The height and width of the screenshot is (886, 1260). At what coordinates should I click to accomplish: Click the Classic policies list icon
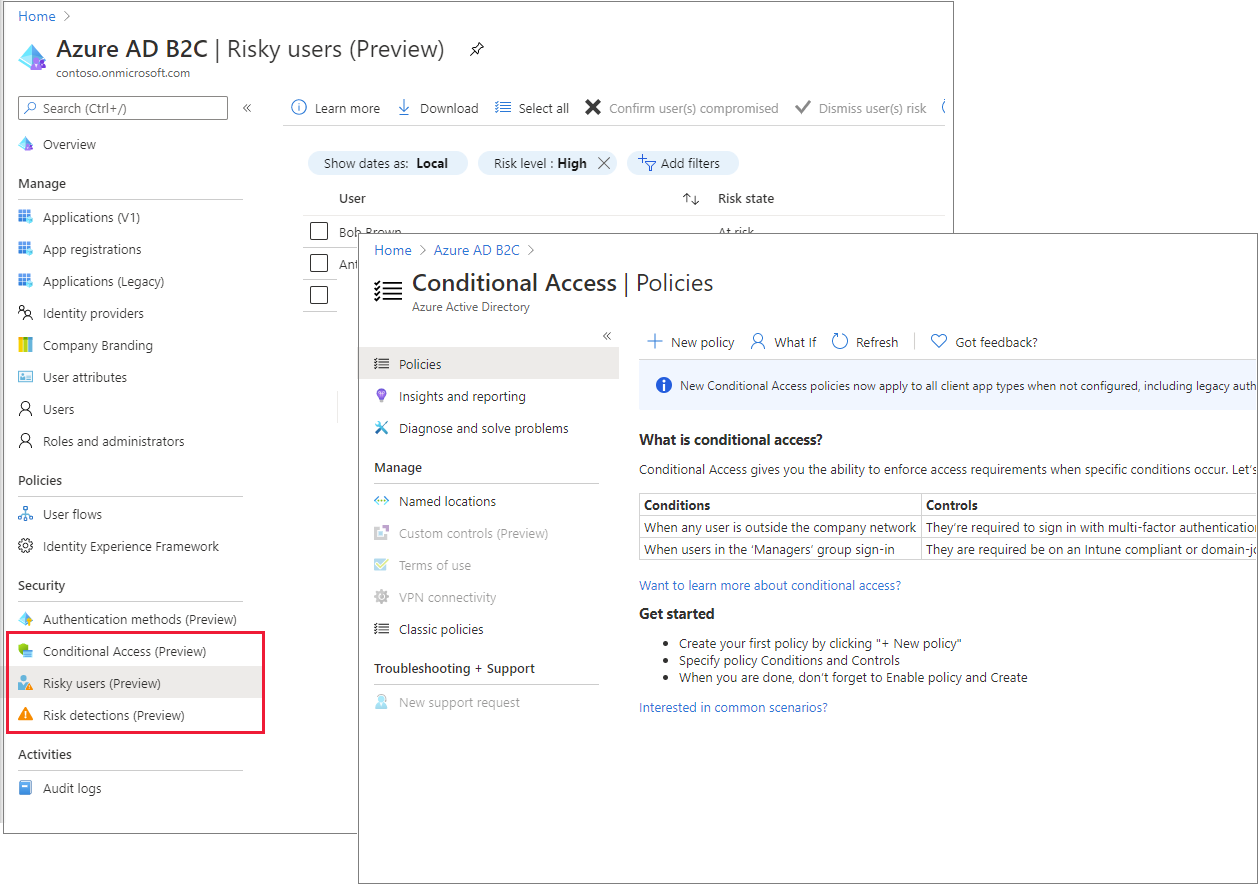381,629
